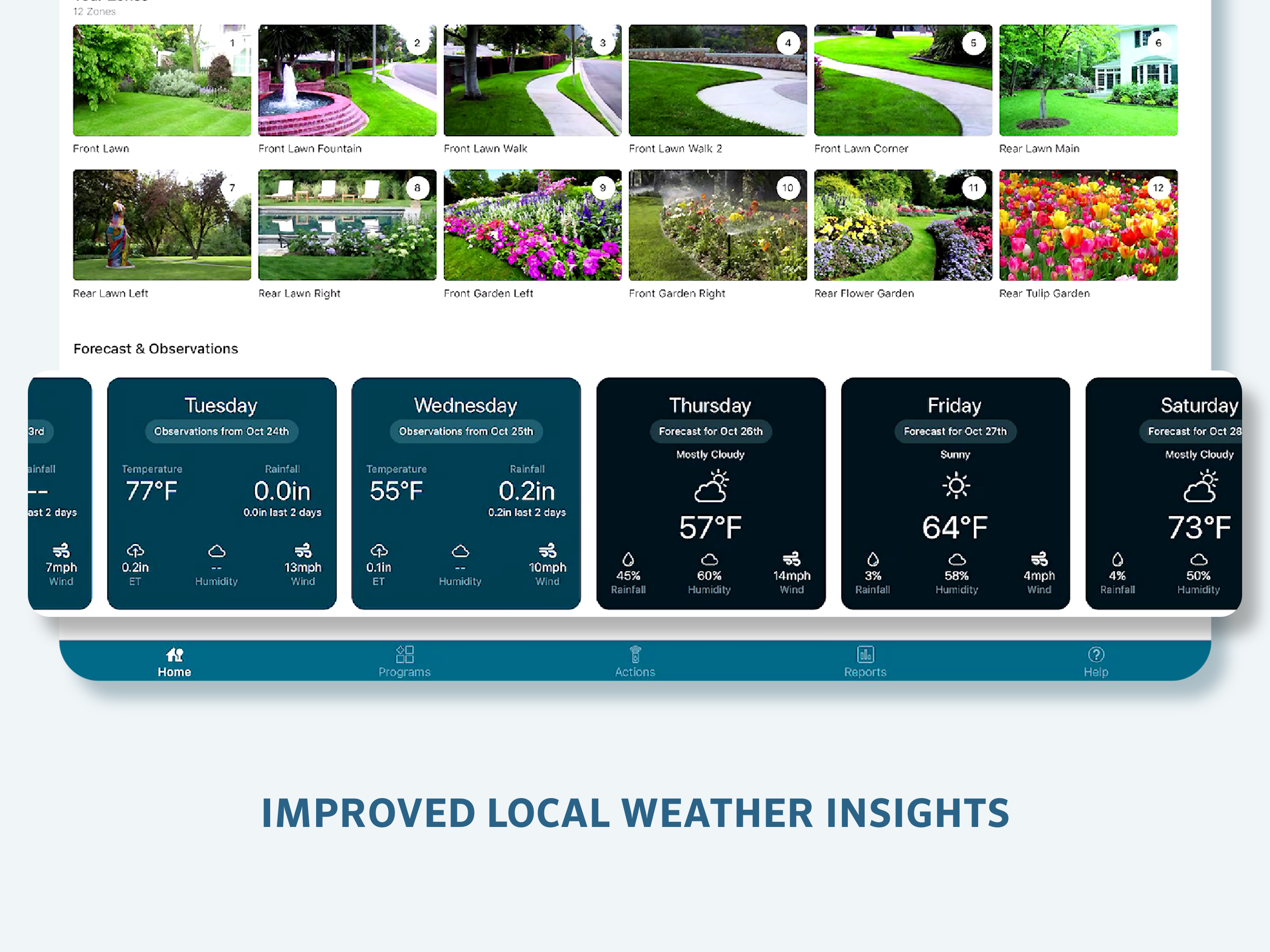Click Thursday's mostly cloudy weather icon
1270x952 pixels.
click(x=711, y=486)
